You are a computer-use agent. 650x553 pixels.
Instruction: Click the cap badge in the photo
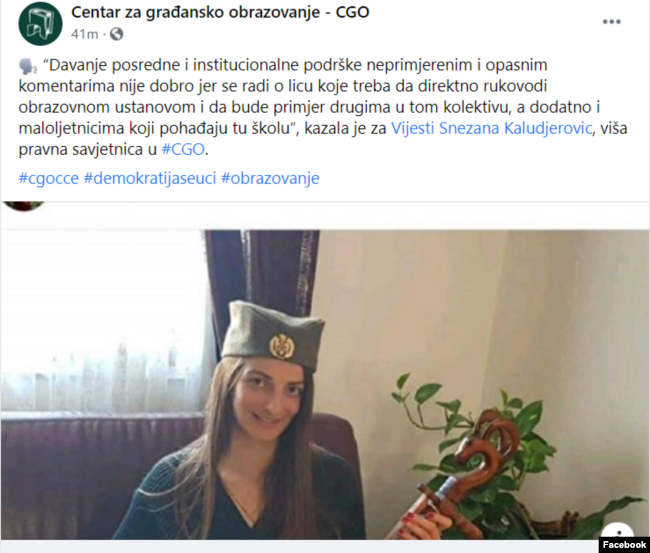[282, 346]
